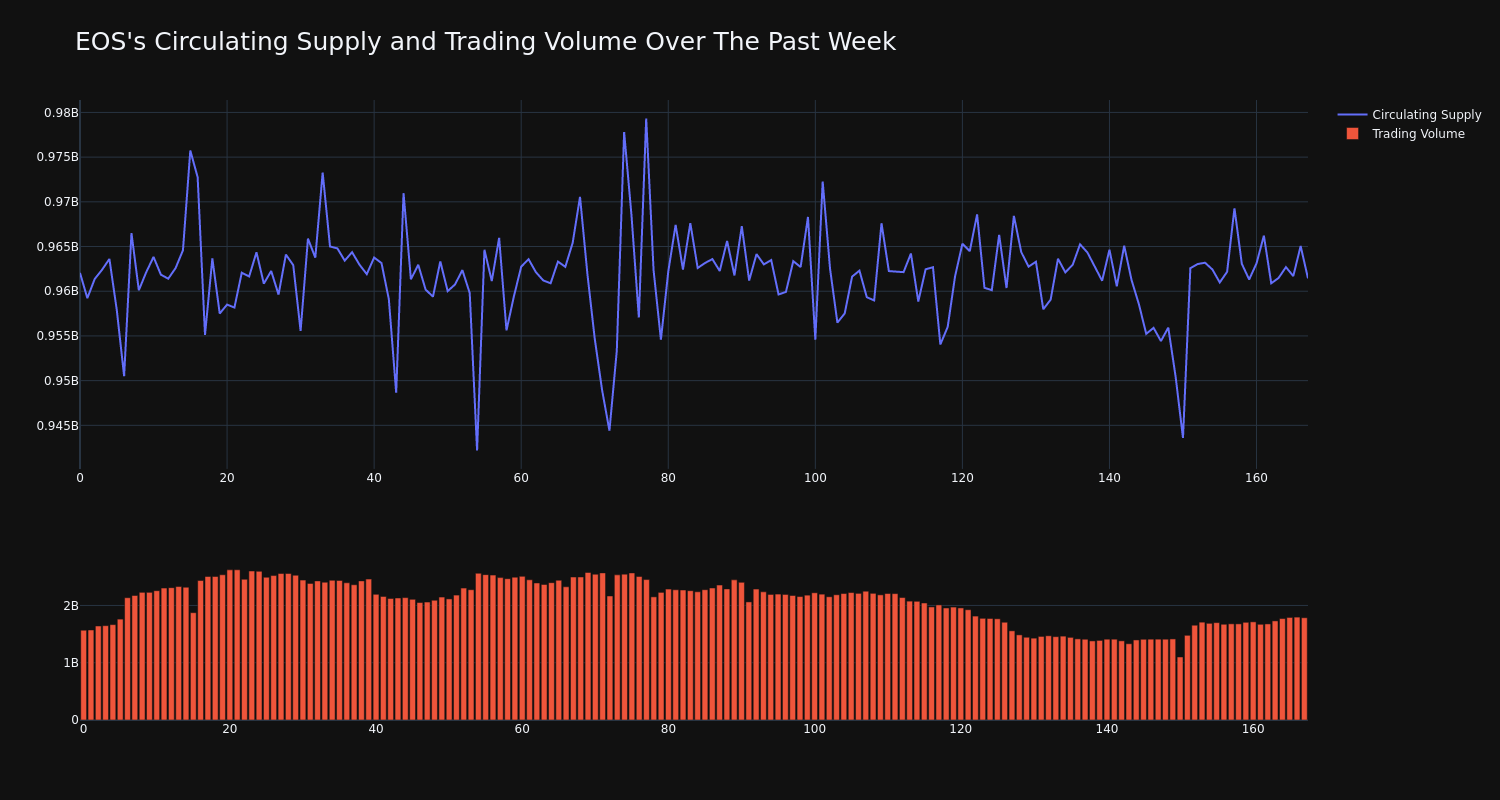Click the 20 tick label under line chart
This screenshot has width=1500, height=800.
click(227, 478)
